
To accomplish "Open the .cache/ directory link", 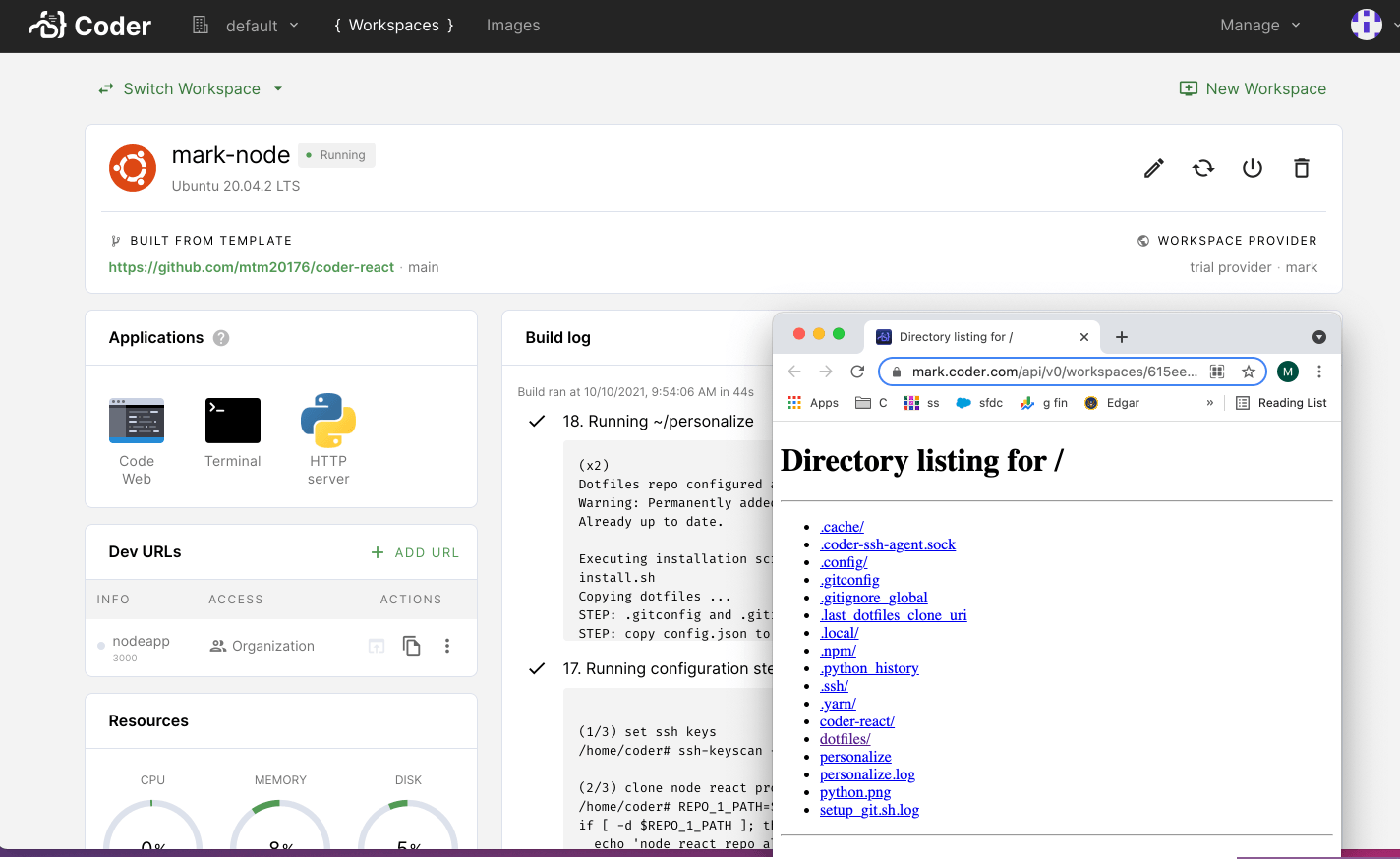I will (842, 527).
